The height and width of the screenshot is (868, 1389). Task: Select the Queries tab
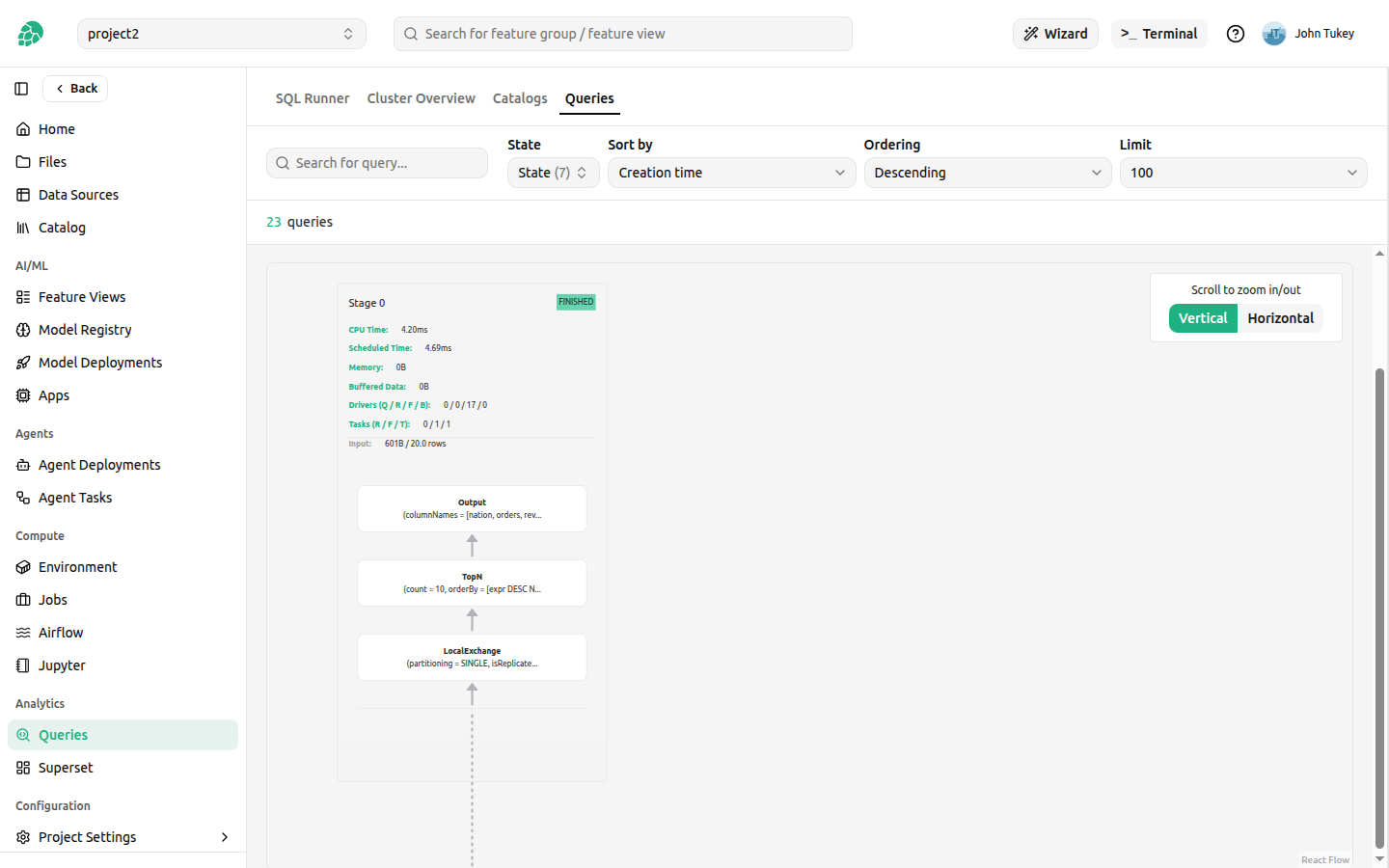(x=589, y=98)
